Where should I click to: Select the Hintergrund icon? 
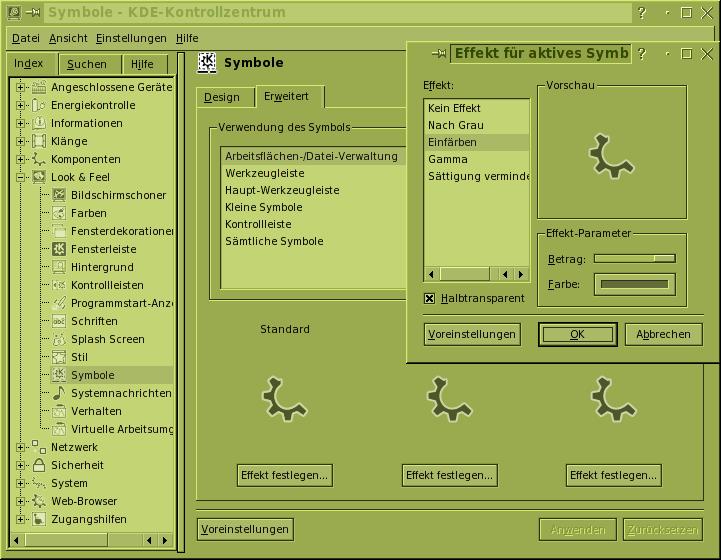(59, 267)
